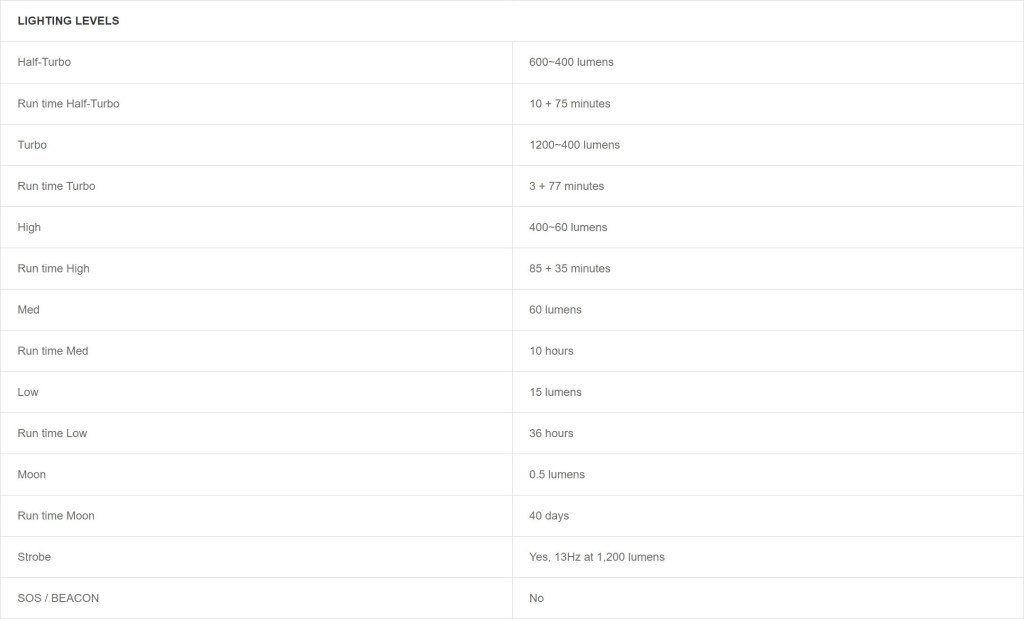The image size is (1024, 619).
Task: Select the 10 hours run time value
Action: (x=551, y=351)
